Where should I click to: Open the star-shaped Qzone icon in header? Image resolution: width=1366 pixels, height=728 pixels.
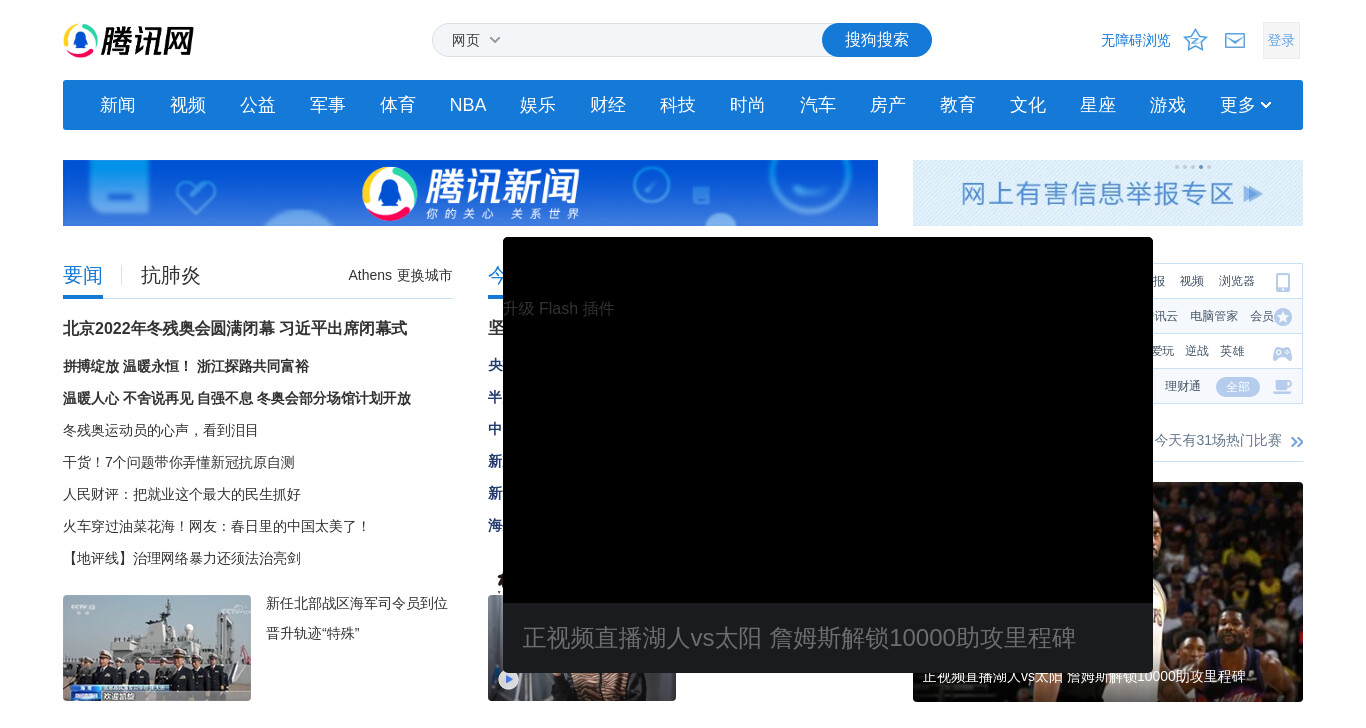click(x=1195, y=40)
